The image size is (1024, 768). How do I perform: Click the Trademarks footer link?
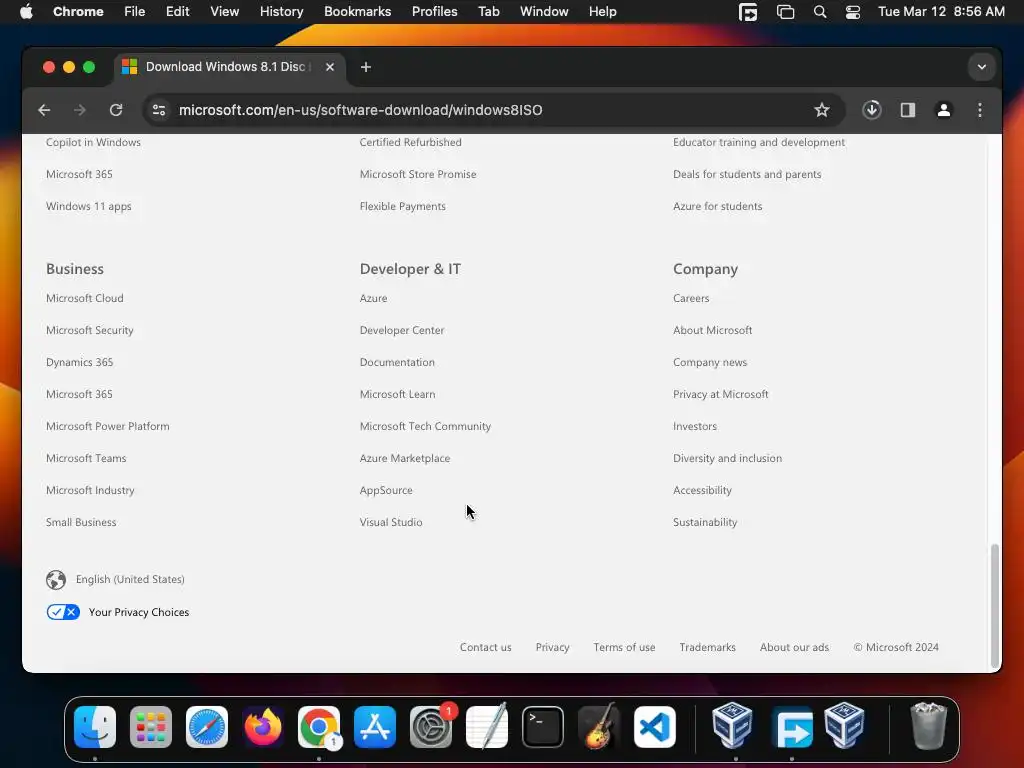[707, 647]
